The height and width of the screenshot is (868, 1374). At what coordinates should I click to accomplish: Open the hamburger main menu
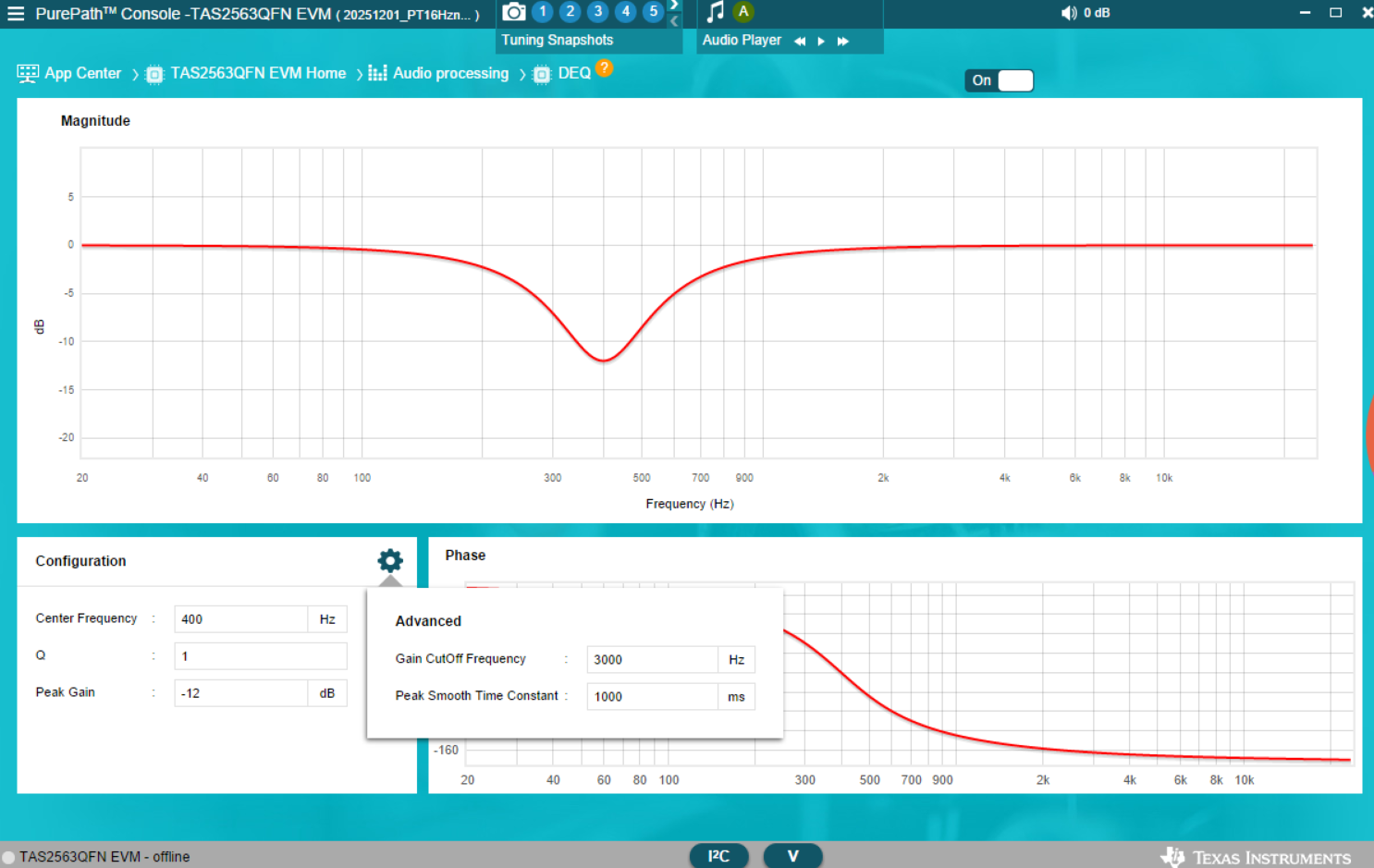pyautogui.click(x=16, y=14)
